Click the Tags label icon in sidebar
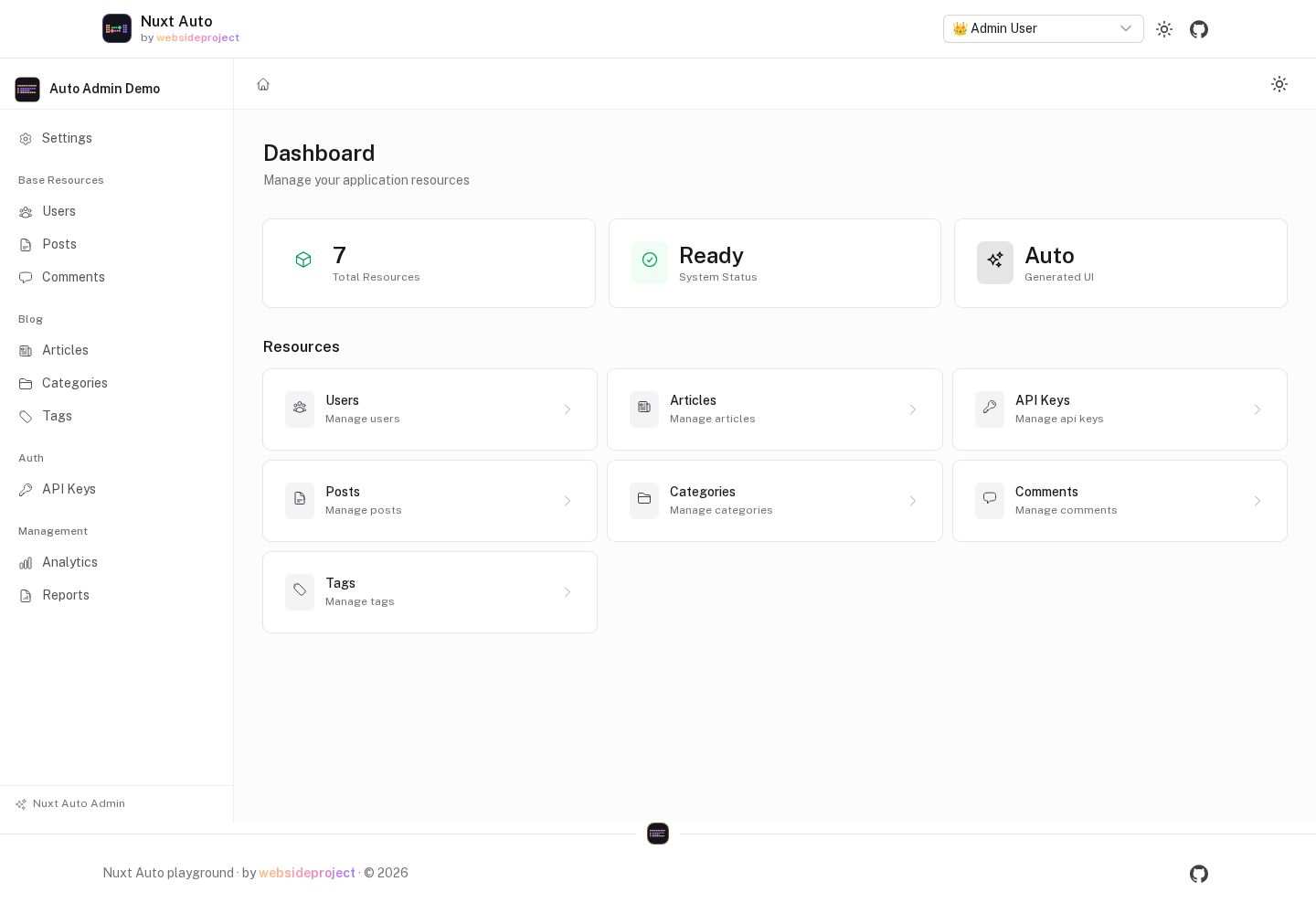This screenshot has height=903, width=1316. [26, 417]
